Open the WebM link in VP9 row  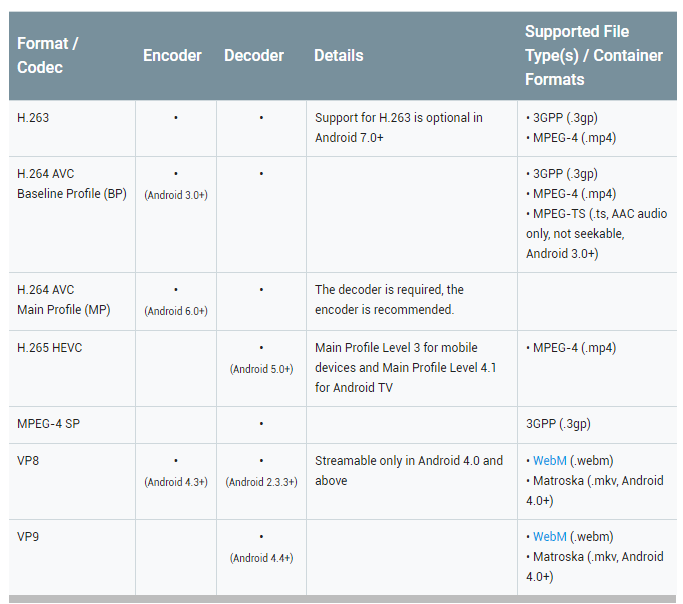pyautogui.click(x=550, y=537)
